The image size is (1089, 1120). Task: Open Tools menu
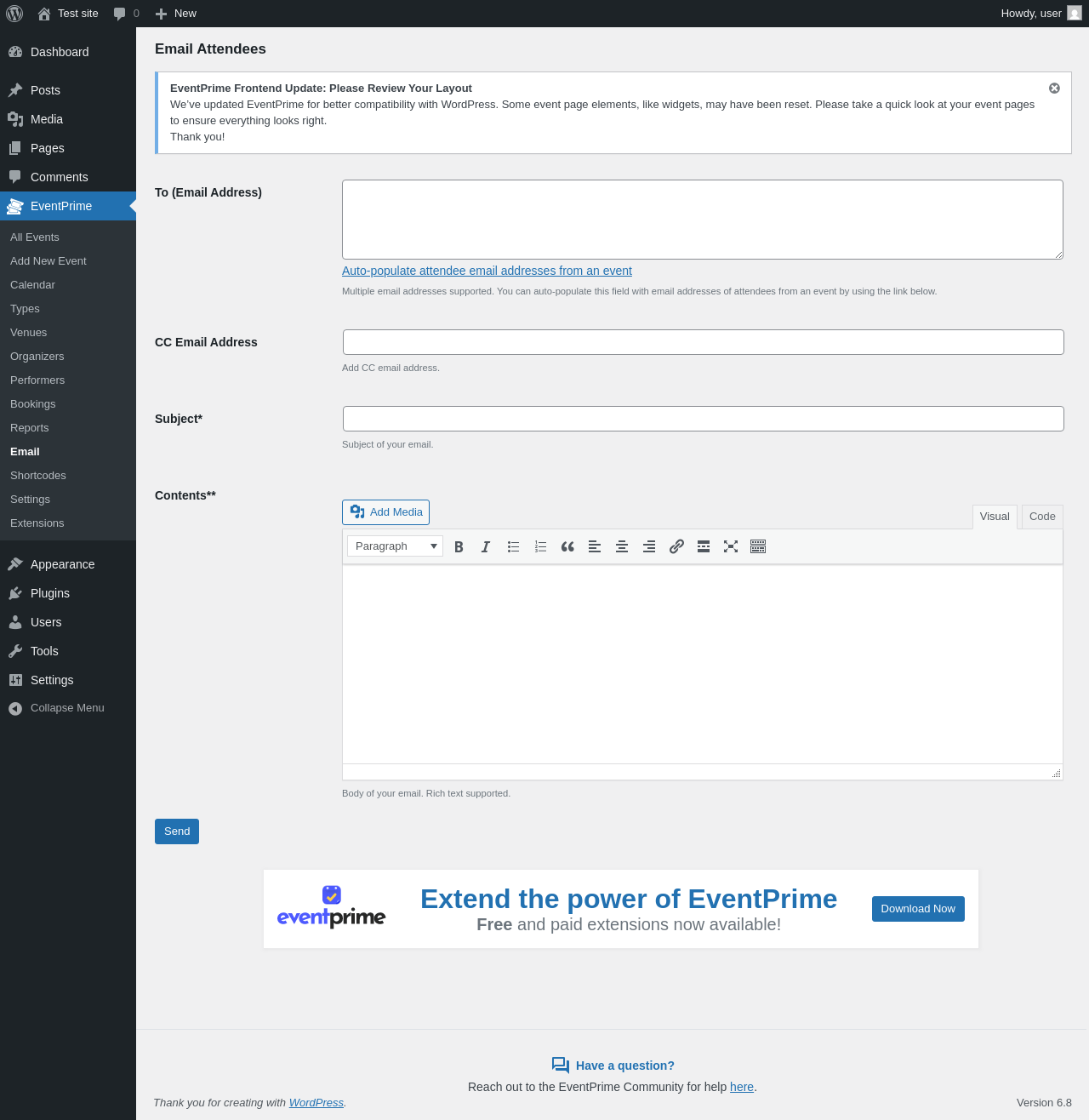point(68,651)
